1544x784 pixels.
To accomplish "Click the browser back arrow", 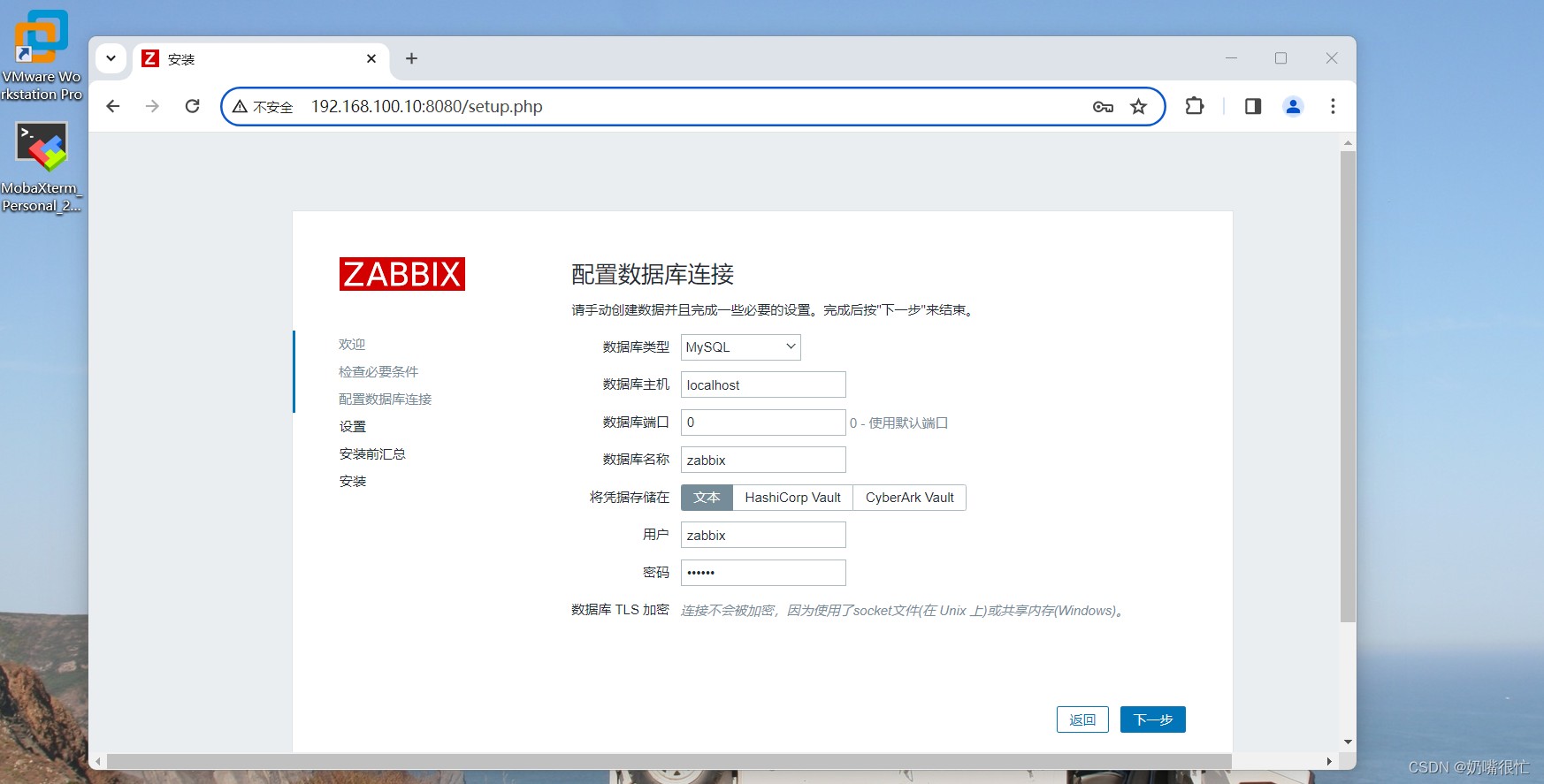I will [x=113, y=106].
